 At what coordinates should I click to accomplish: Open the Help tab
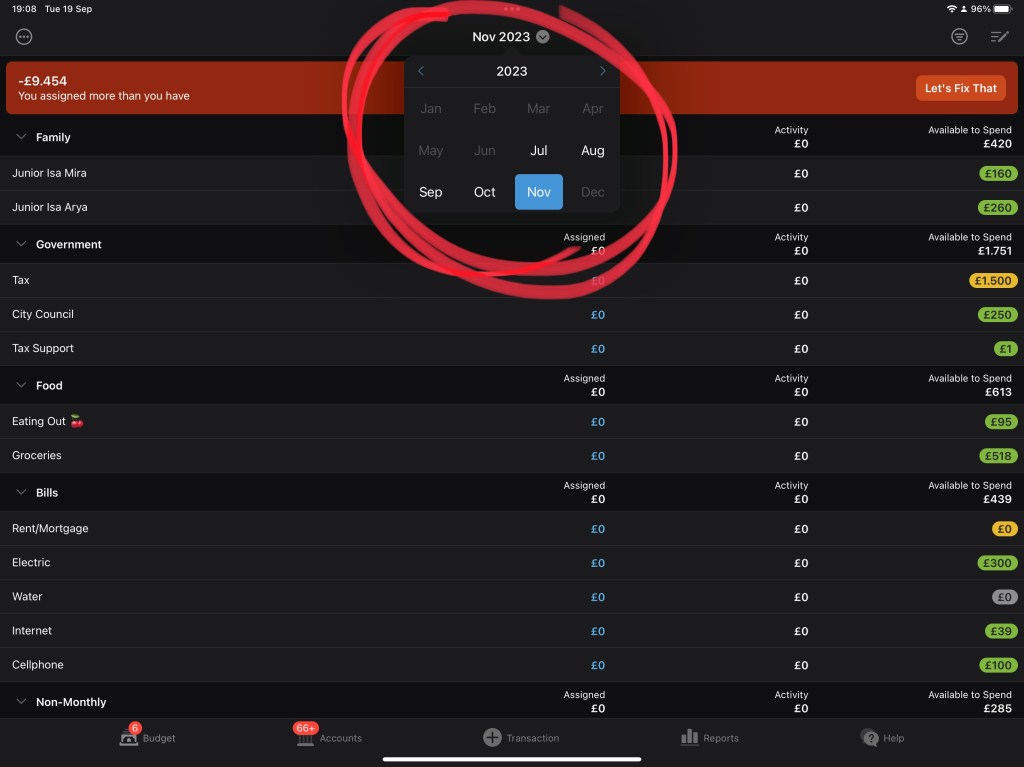(x=882, y=738)
